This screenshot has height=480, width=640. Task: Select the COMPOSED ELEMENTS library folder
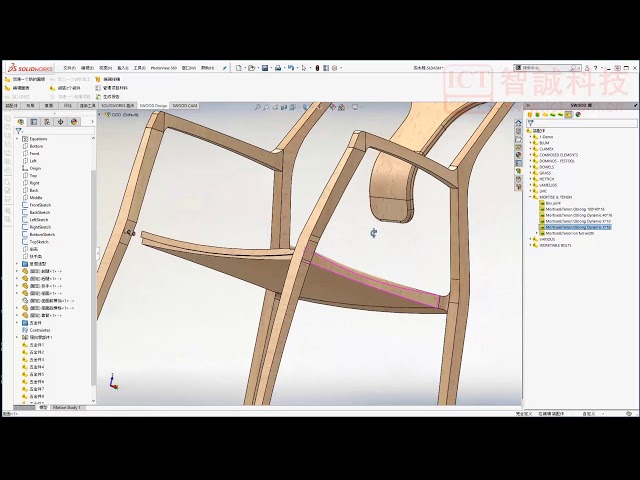[556, 155]
